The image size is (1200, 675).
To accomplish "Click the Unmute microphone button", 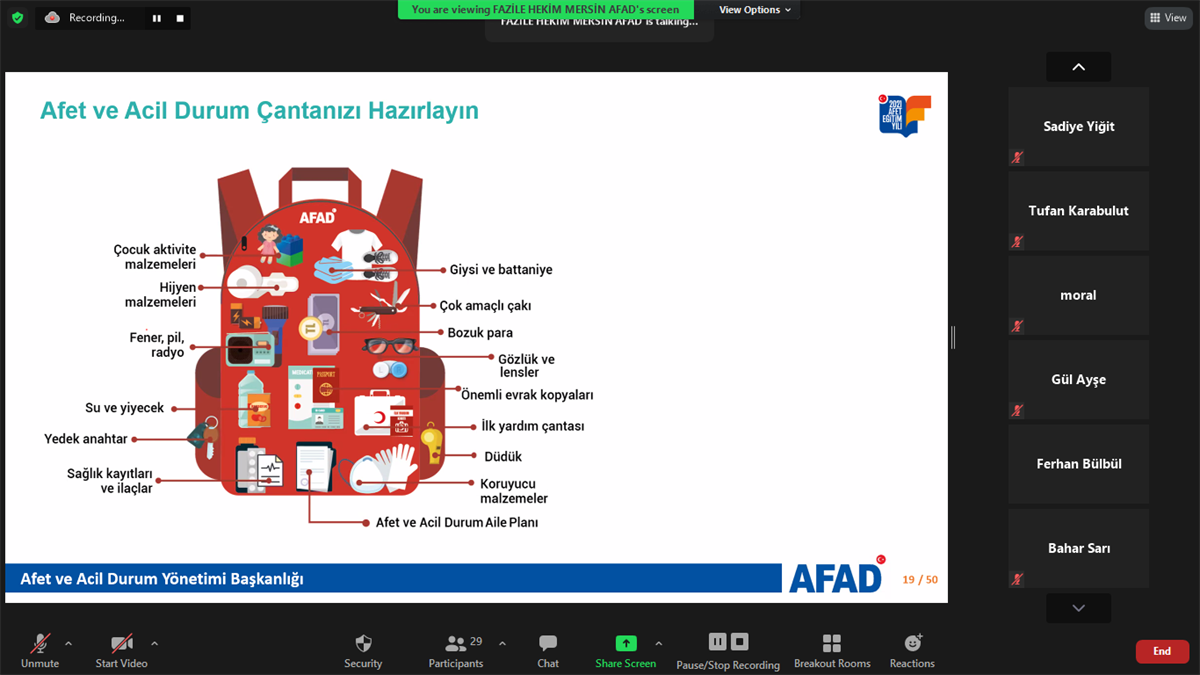I will coord(40,650).
